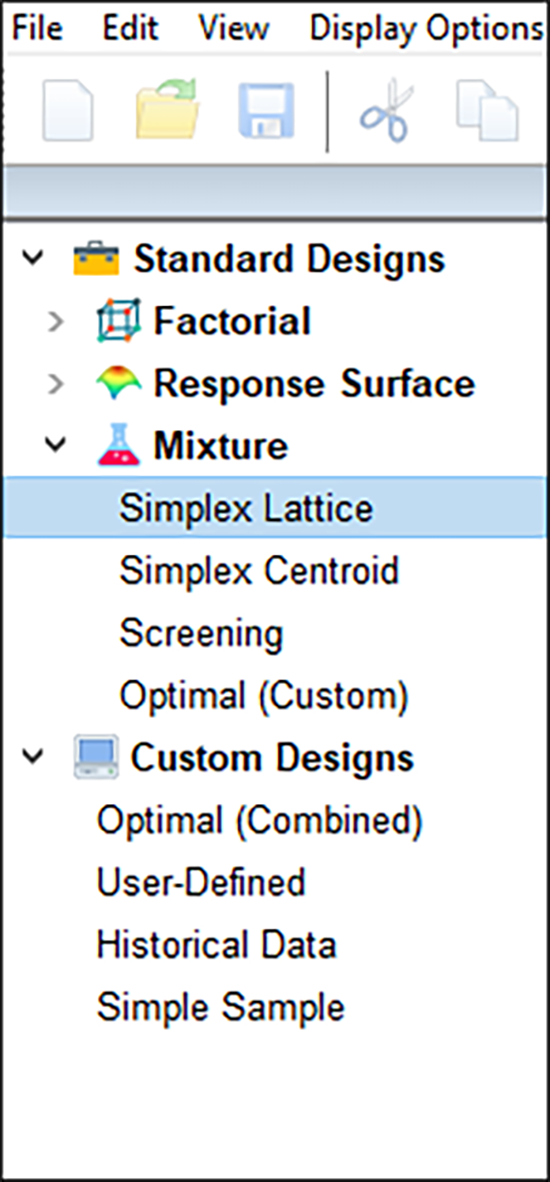Viewport: 550px width, 1182px height.
Task: Select Historical Data design
Action: [216, 945]
